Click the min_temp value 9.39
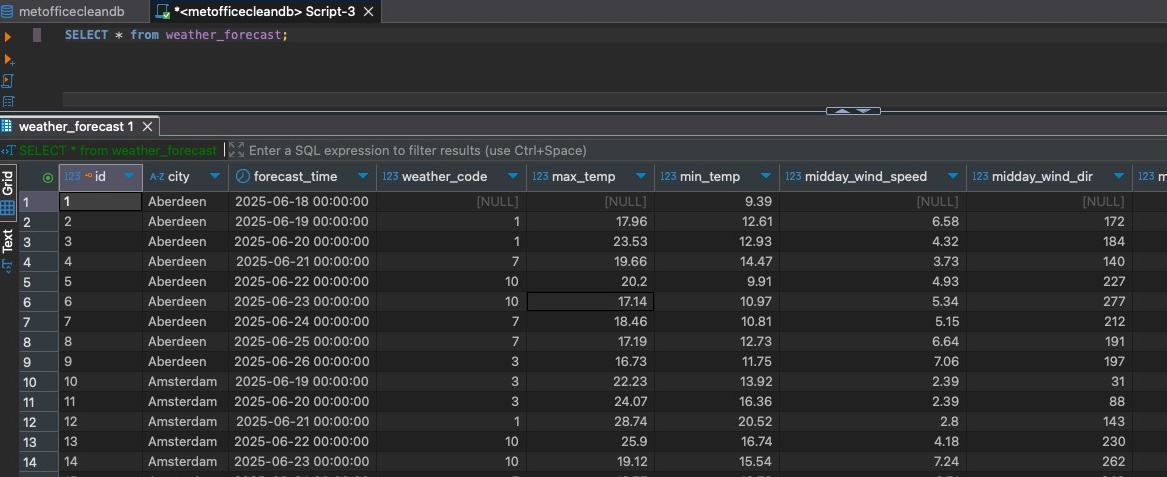 pyautogui.click(x=717, y=201)
